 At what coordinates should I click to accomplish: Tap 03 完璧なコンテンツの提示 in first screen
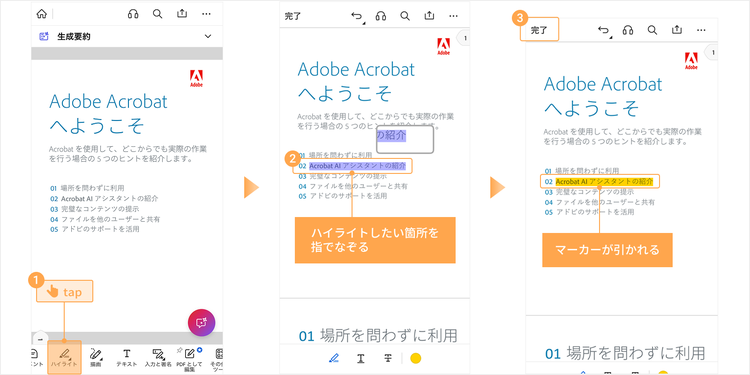coord(94,209)
